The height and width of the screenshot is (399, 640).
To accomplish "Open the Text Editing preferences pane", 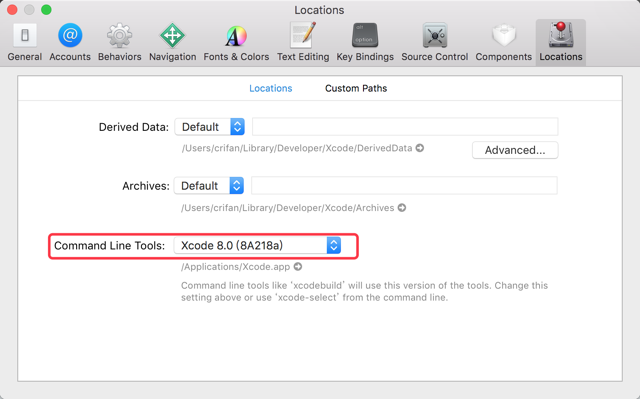I will click(303, 42).
